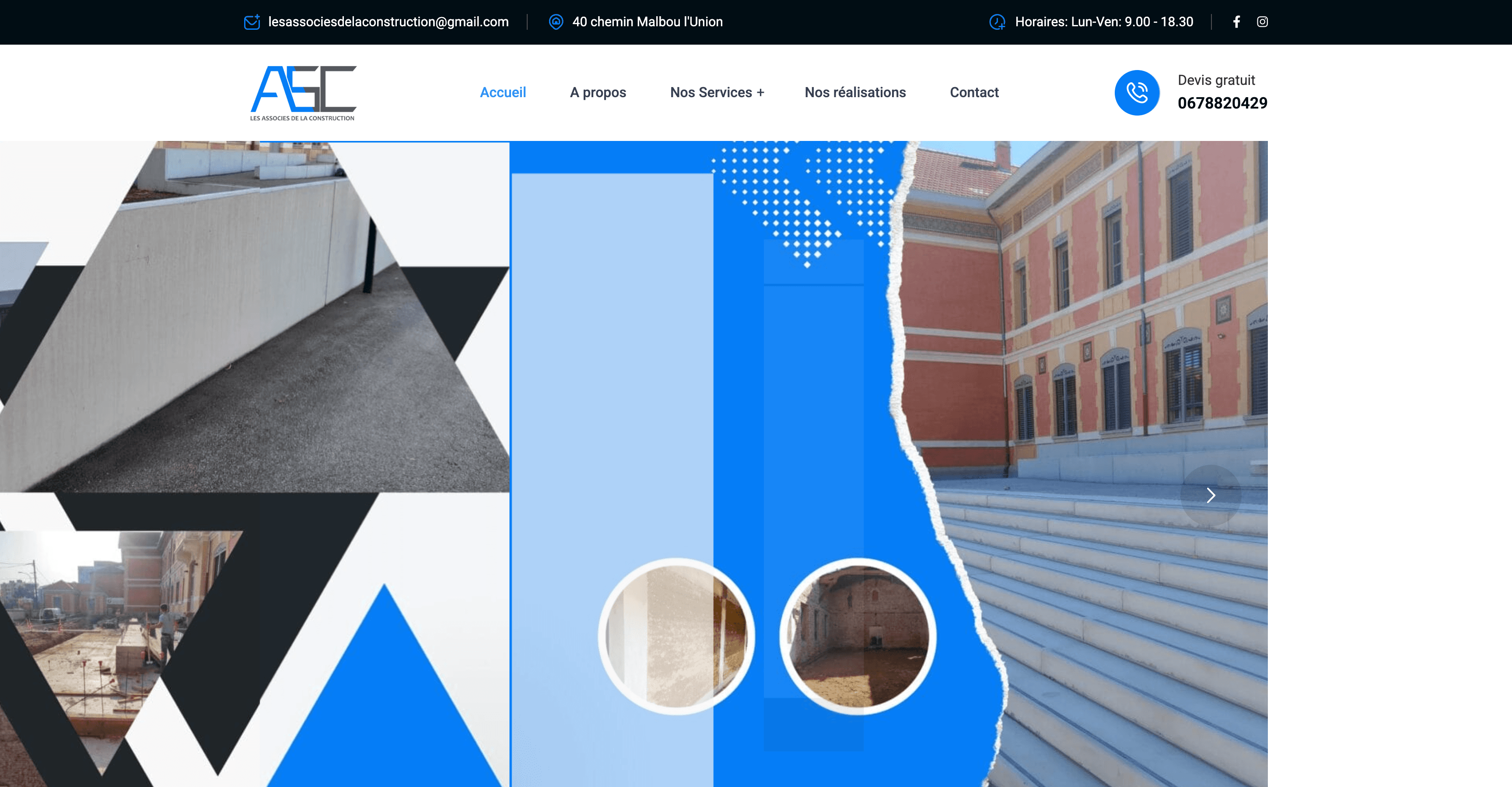Click the Devis gratuit label
Image resolution: width=1512 pixels, height=787 pixels.
point(1216,80)
